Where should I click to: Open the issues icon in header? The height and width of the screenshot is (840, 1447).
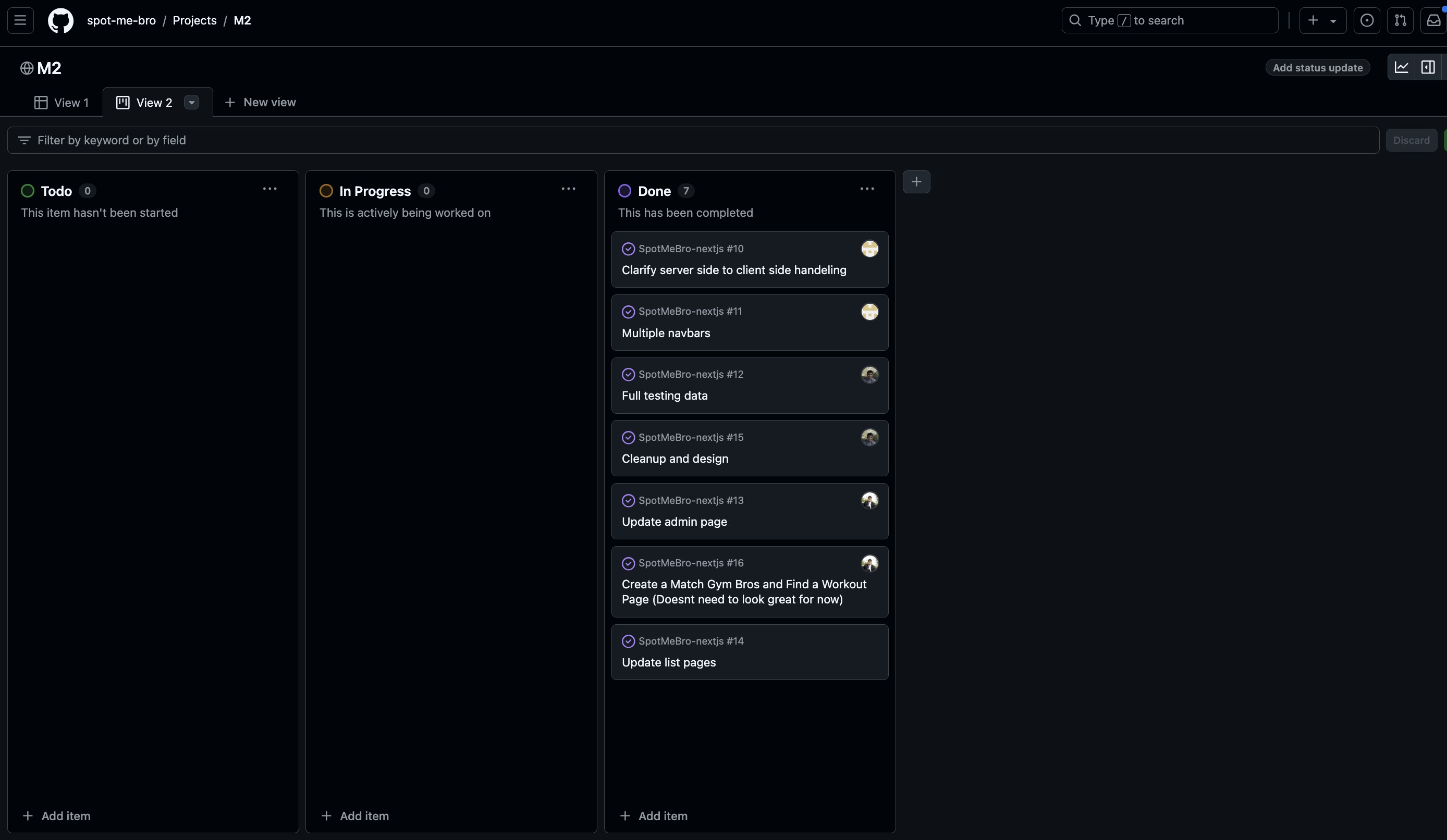click(1367, 21)
